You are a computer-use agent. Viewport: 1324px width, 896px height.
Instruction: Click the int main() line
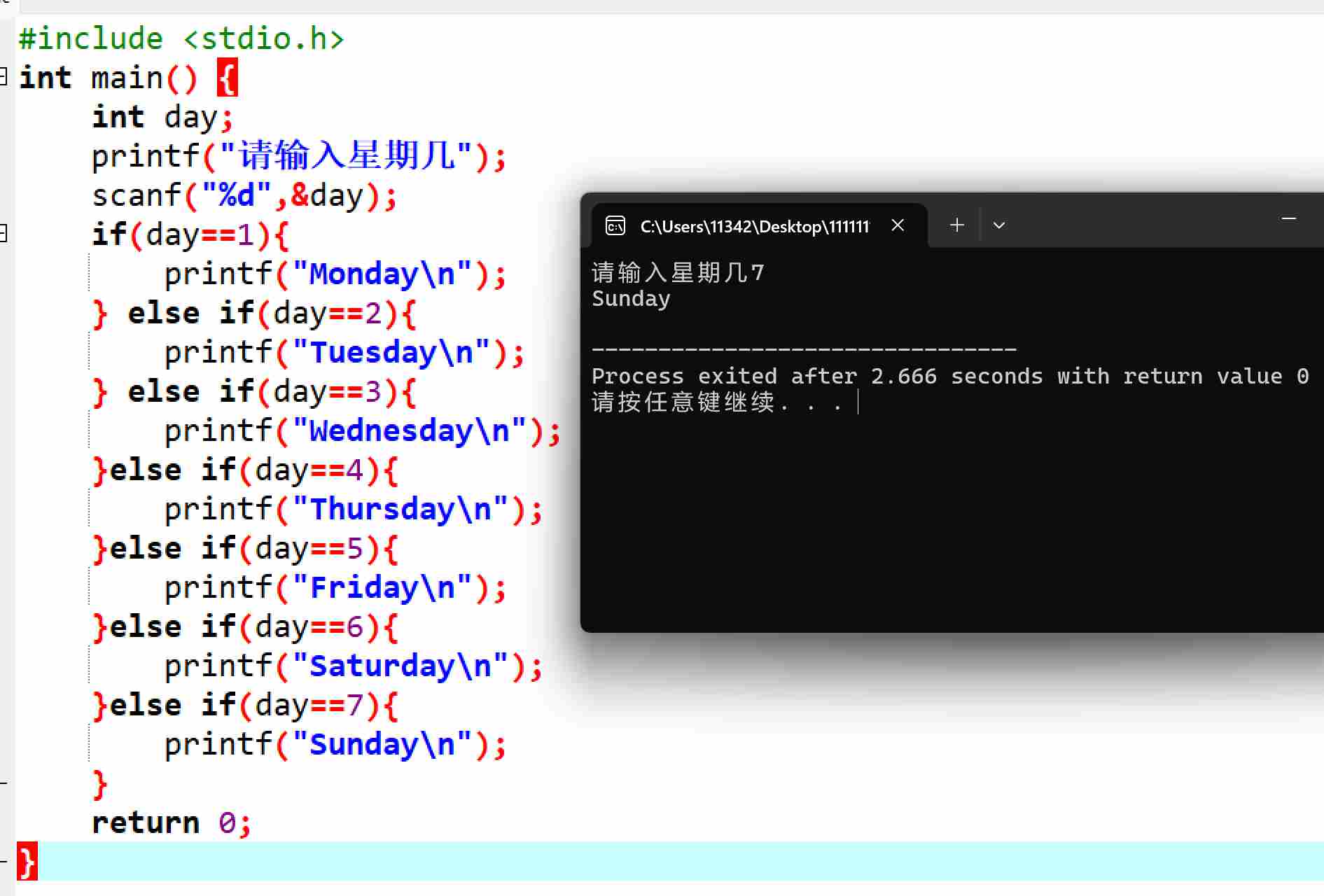tap(128, 78)
